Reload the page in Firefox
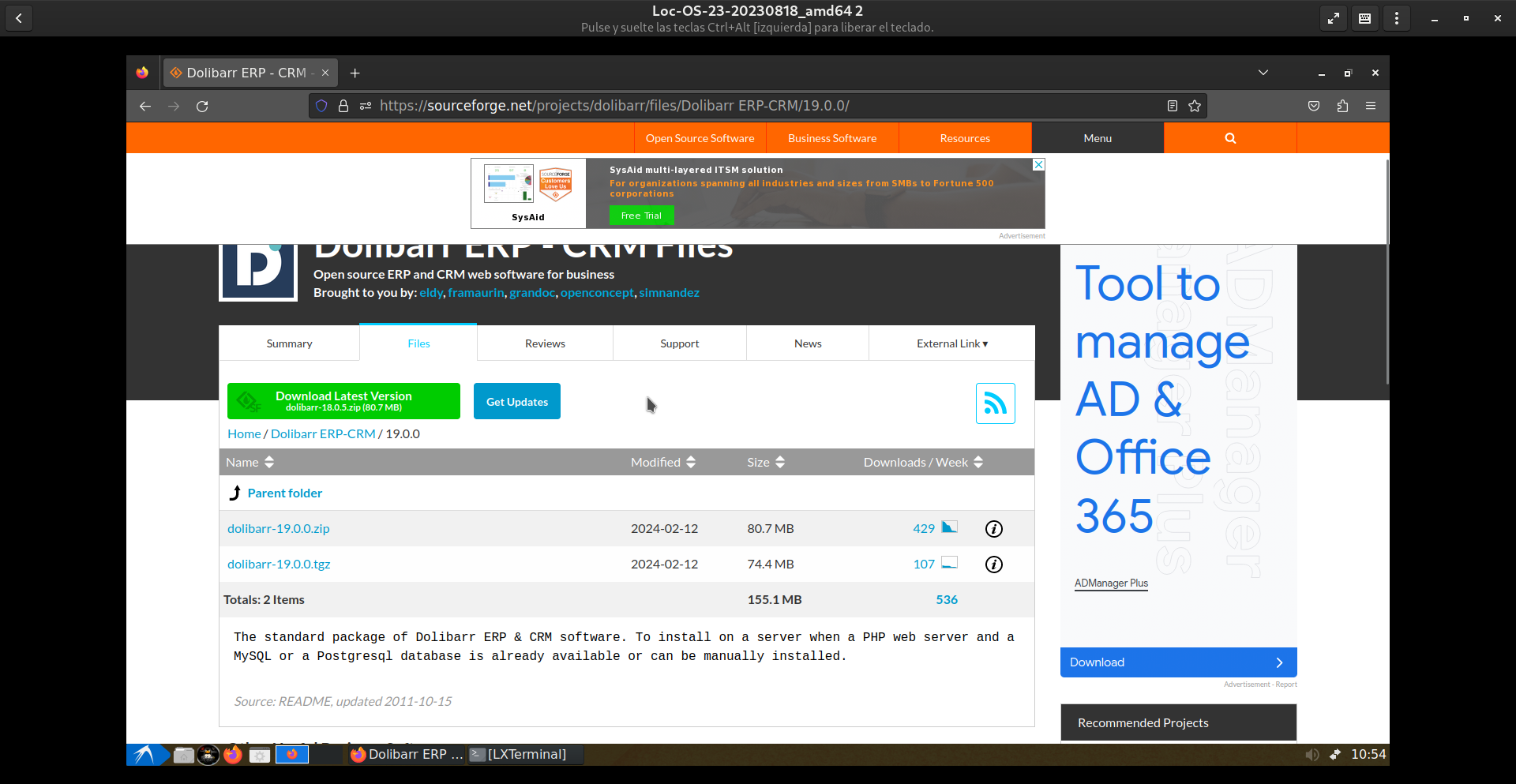The height and width of the screenshot is (784, 1516). [202, 106]
